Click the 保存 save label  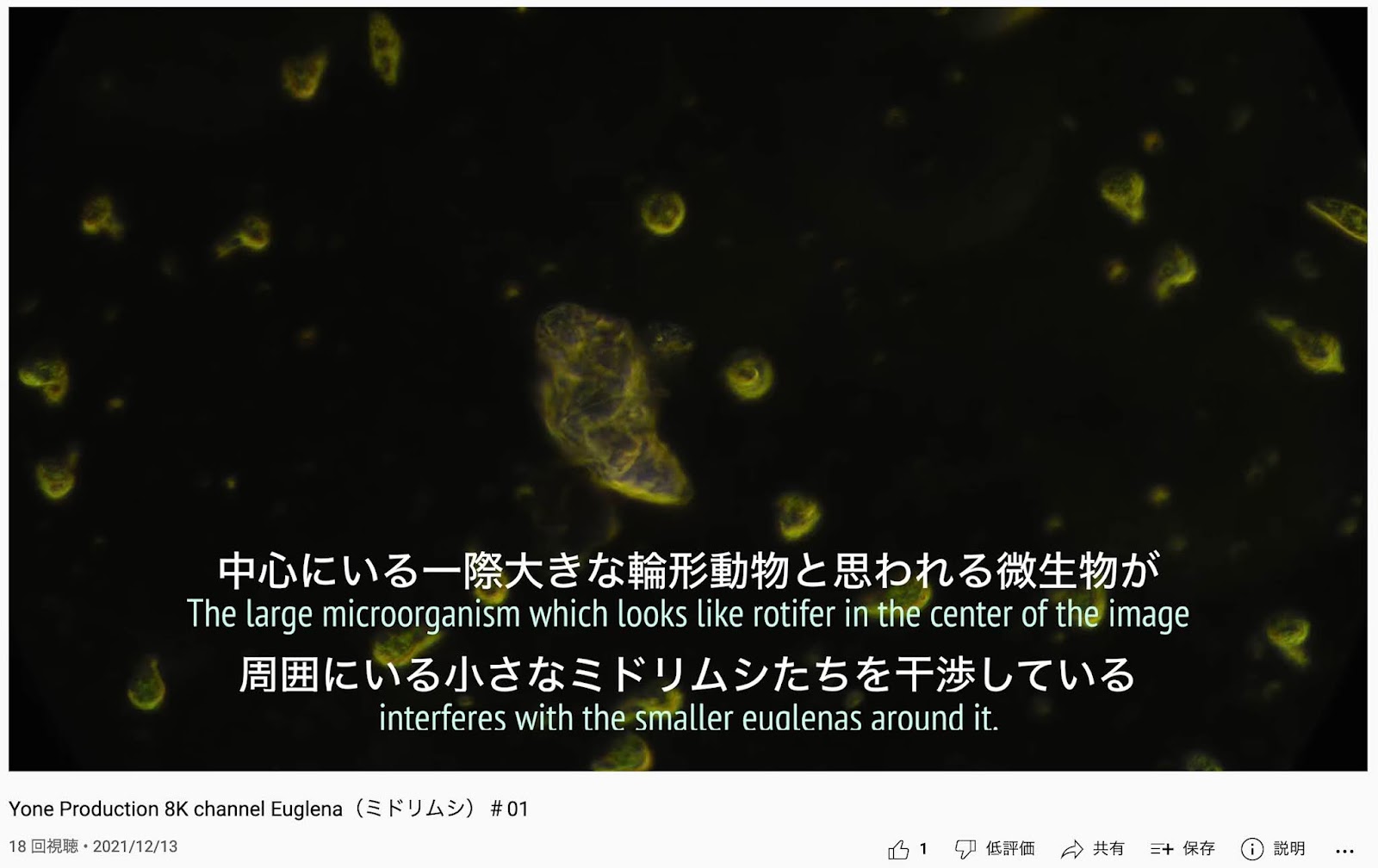click(1198, 848)
